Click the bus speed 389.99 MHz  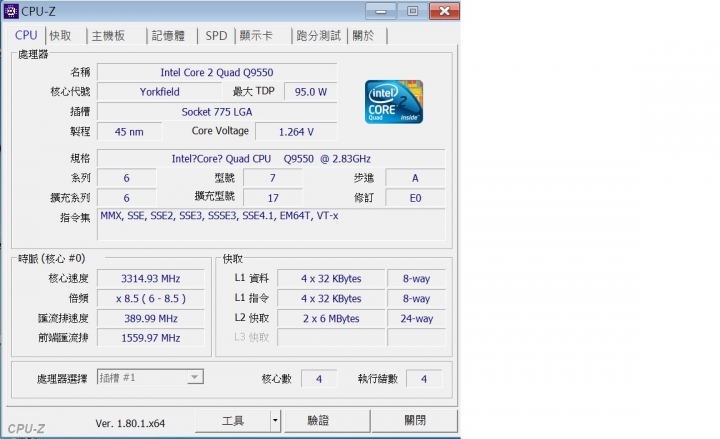coord(151,318)
